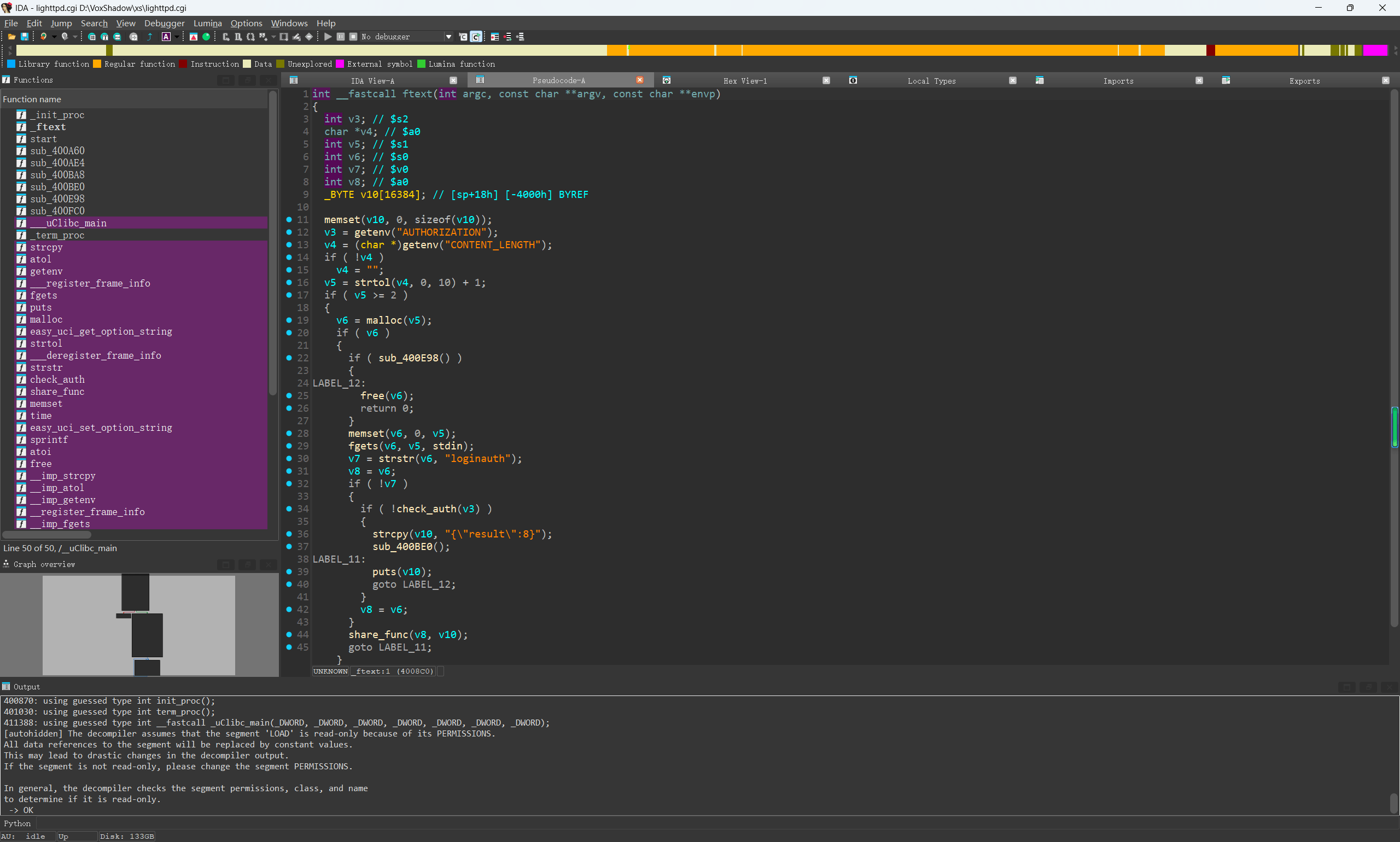Click the Function name column header
The height and width of the screenshot is (842, 1400).
click(134, 100)
